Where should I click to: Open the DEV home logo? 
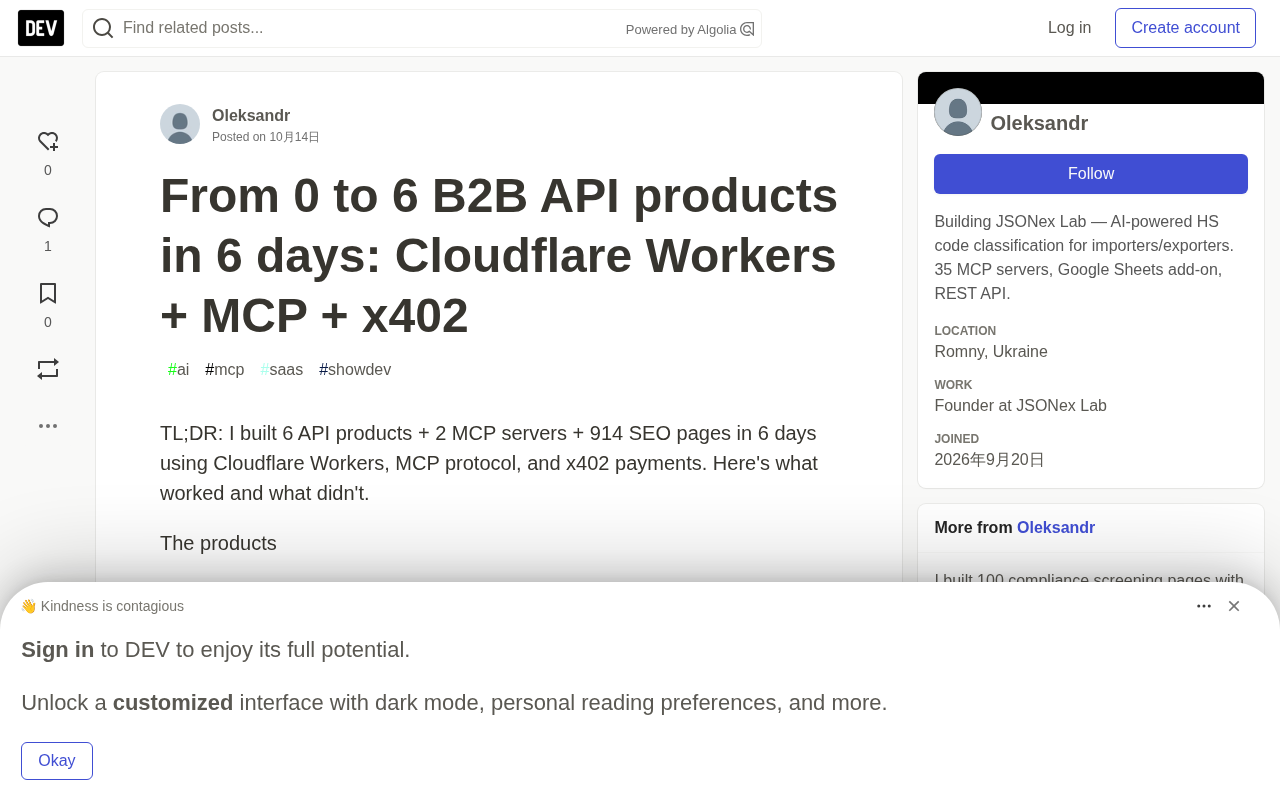pyautogui.click(x=41, y=28)
